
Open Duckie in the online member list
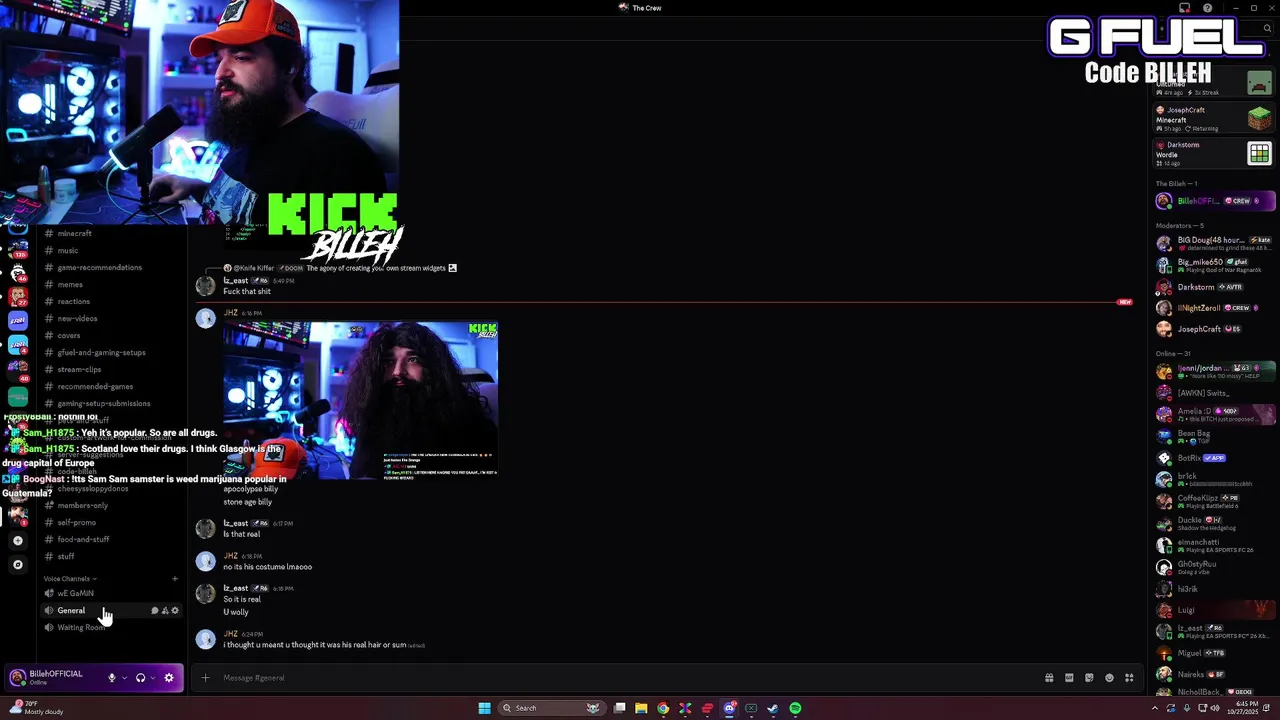[x=1215, y=523]
